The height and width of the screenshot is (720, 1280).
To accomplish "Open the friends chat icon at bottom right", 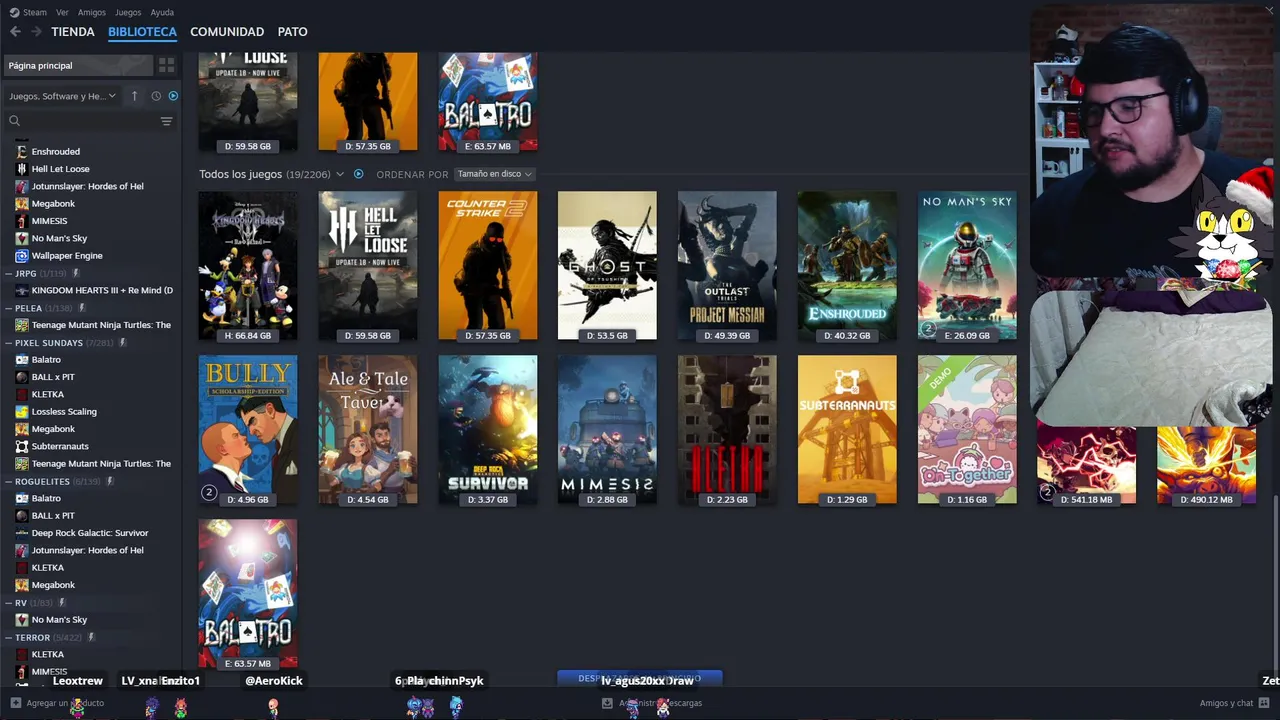I will click(x=1264, y=703).
